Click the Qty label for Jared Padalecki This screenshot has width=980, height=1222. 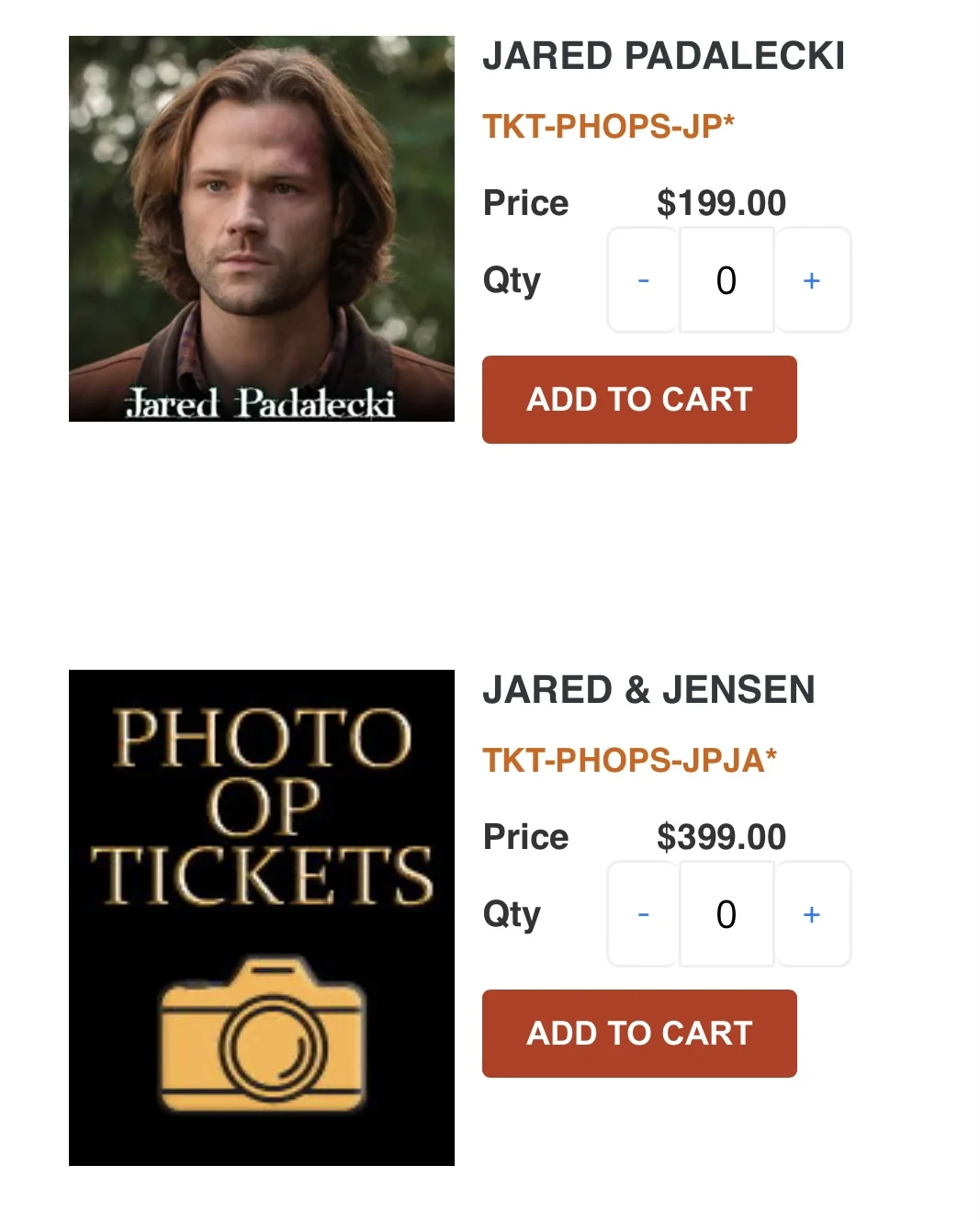512,280
